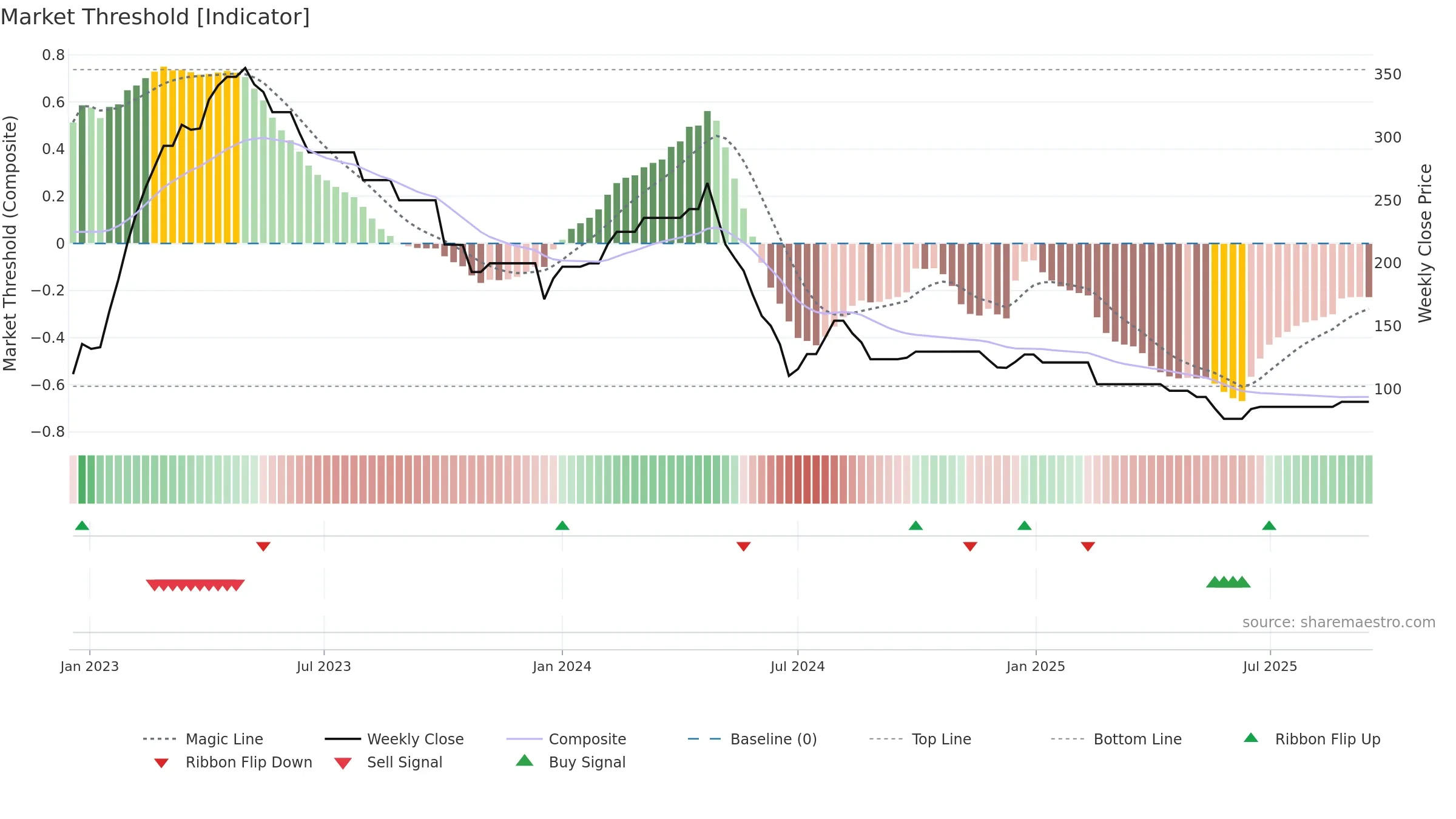Click the Jul 2024 x-axis label
The width and height of the screenshot is (1456, 819).
point(798,666)
